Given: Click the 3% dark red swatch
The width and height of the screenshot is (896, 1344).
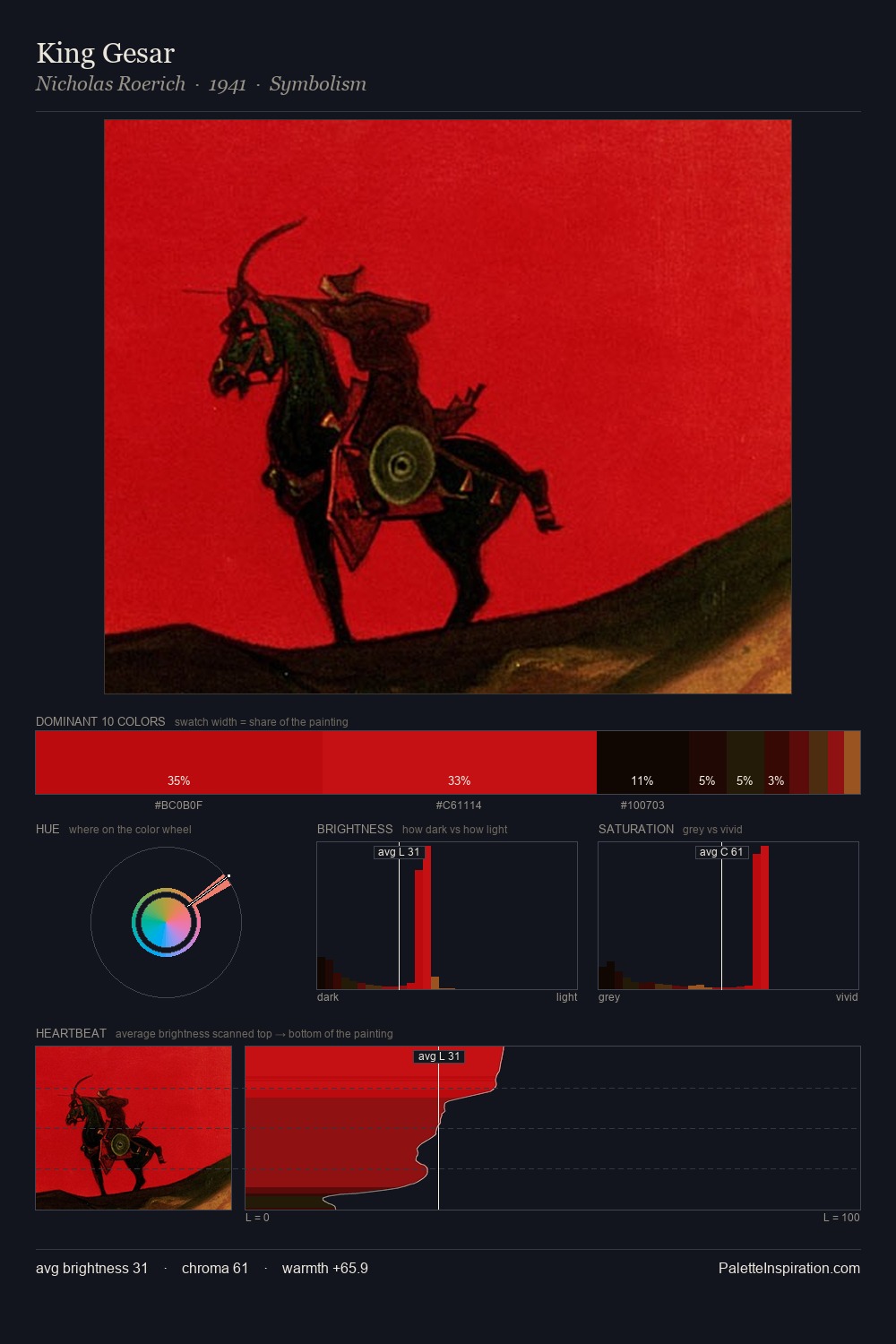Looking at the screenshot, I should click(x=776, y=762).
